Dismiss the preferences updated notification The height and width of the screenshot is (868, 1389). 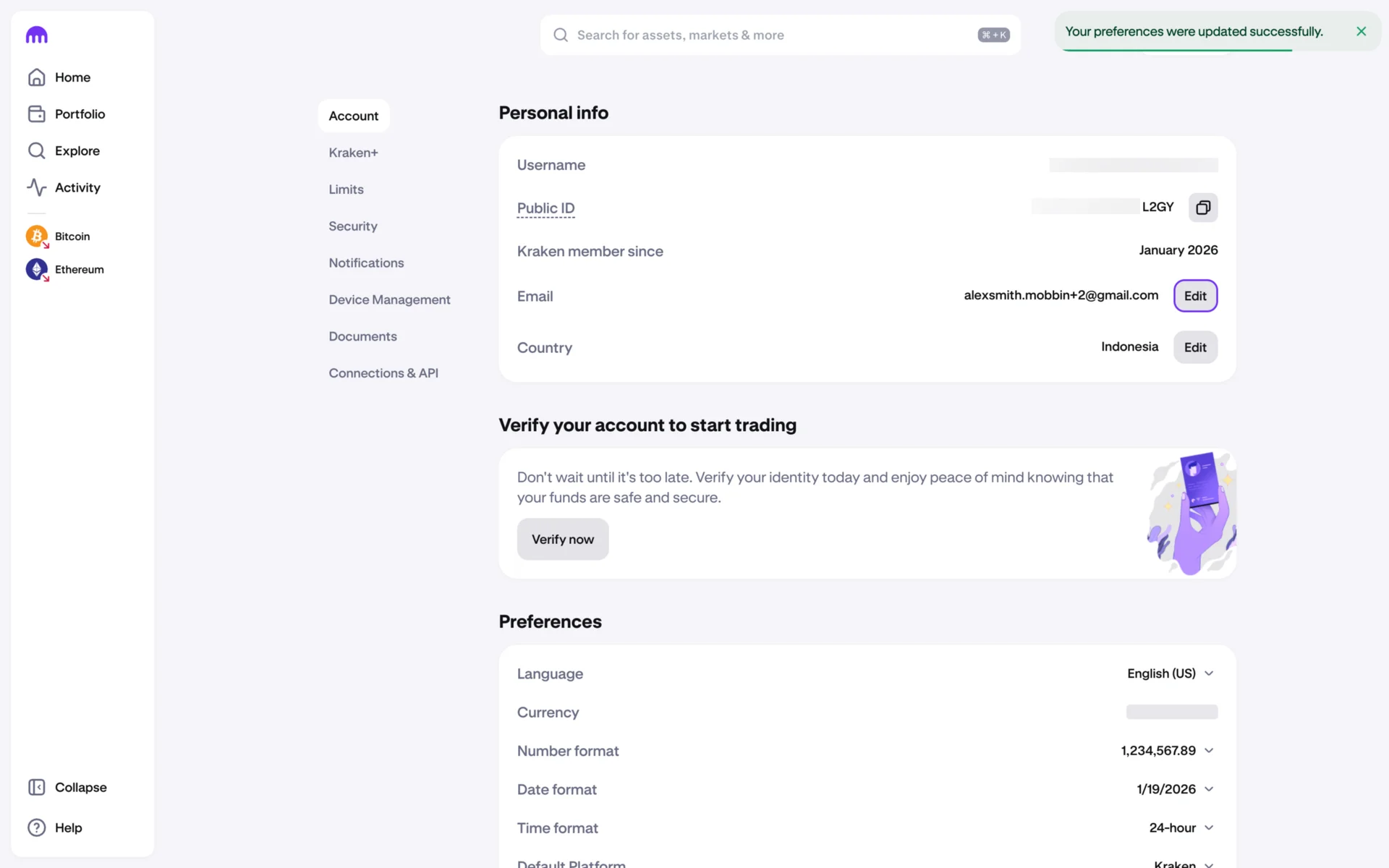[1361, 32]
